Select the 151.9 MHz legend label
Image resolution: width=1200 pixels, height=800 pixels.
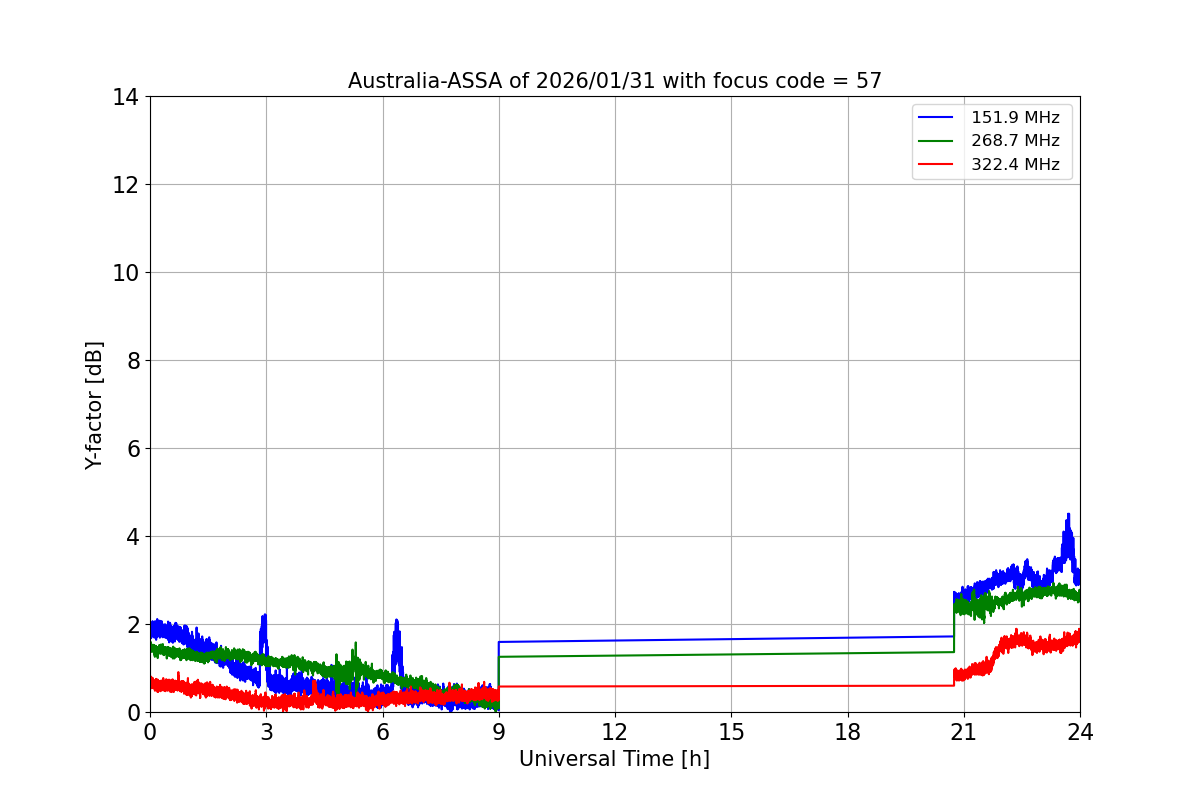click(1015, 118)
